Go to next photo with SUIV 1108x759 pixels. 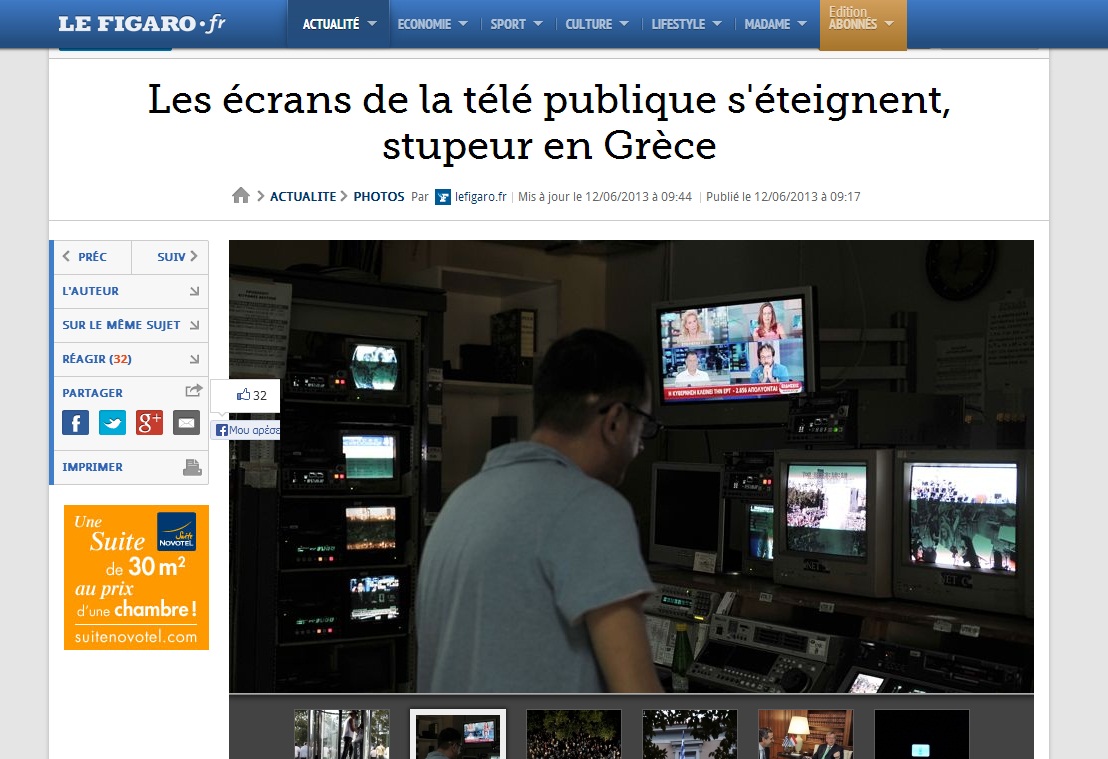tap(171, 257)
